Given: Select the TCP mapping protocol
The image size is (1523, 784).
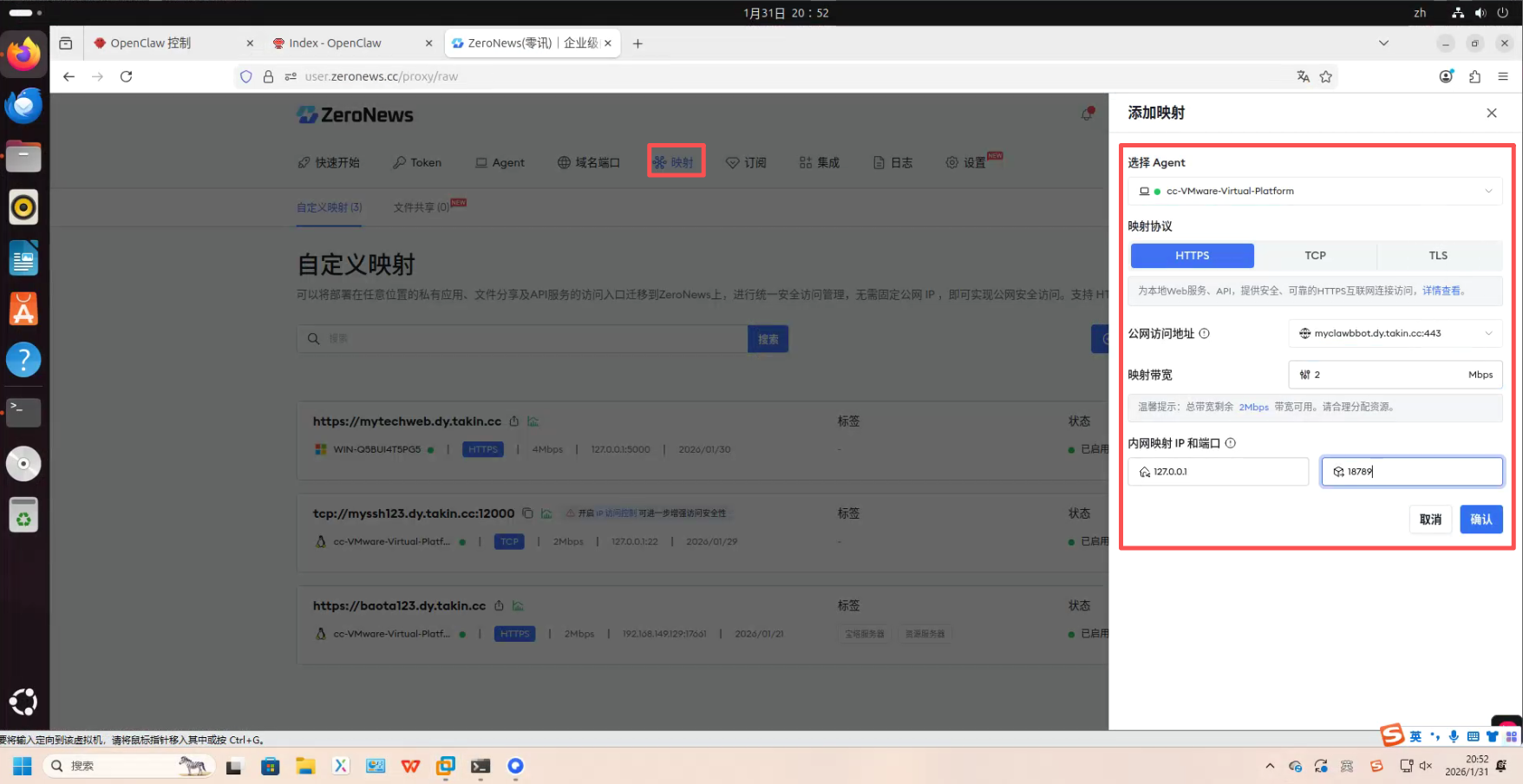Looking at the screenshot, I should pos(1315,255).
